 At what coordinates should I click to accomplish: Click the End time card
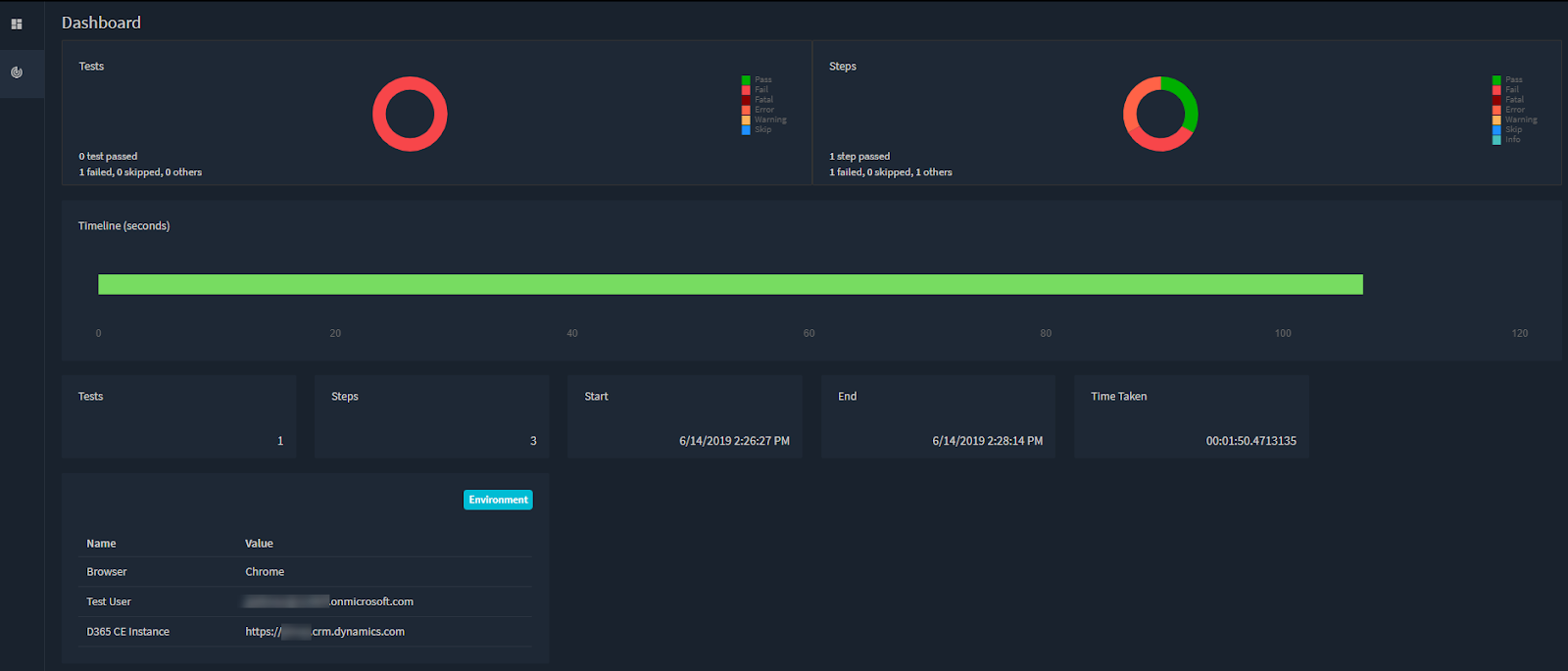(x=938, y=417)
